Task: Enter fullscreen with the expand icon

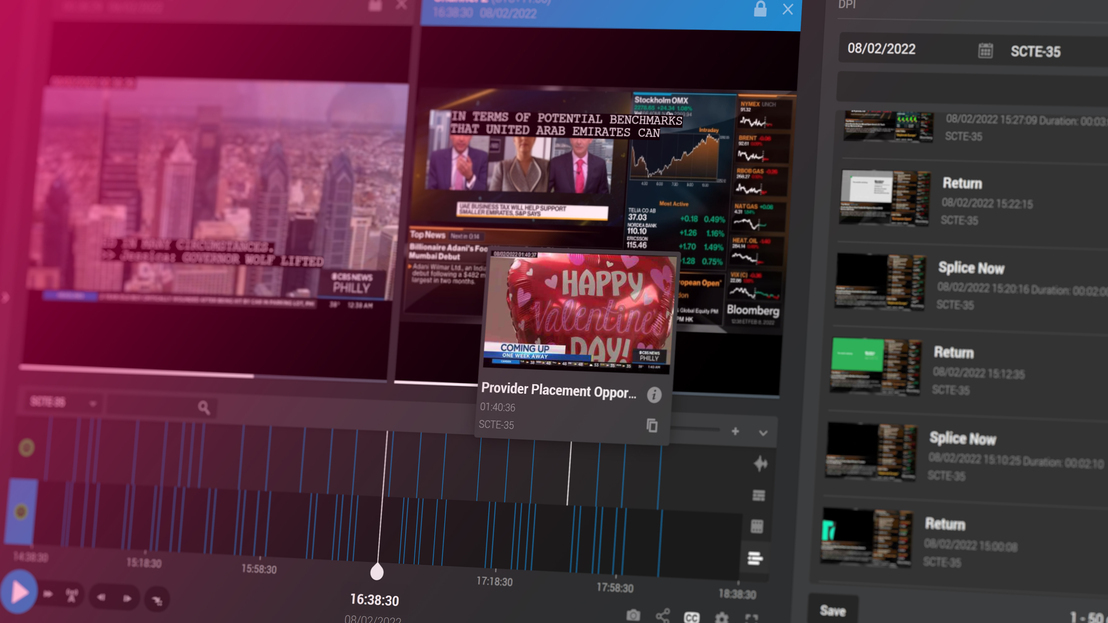Action: [x=753, y=616]
